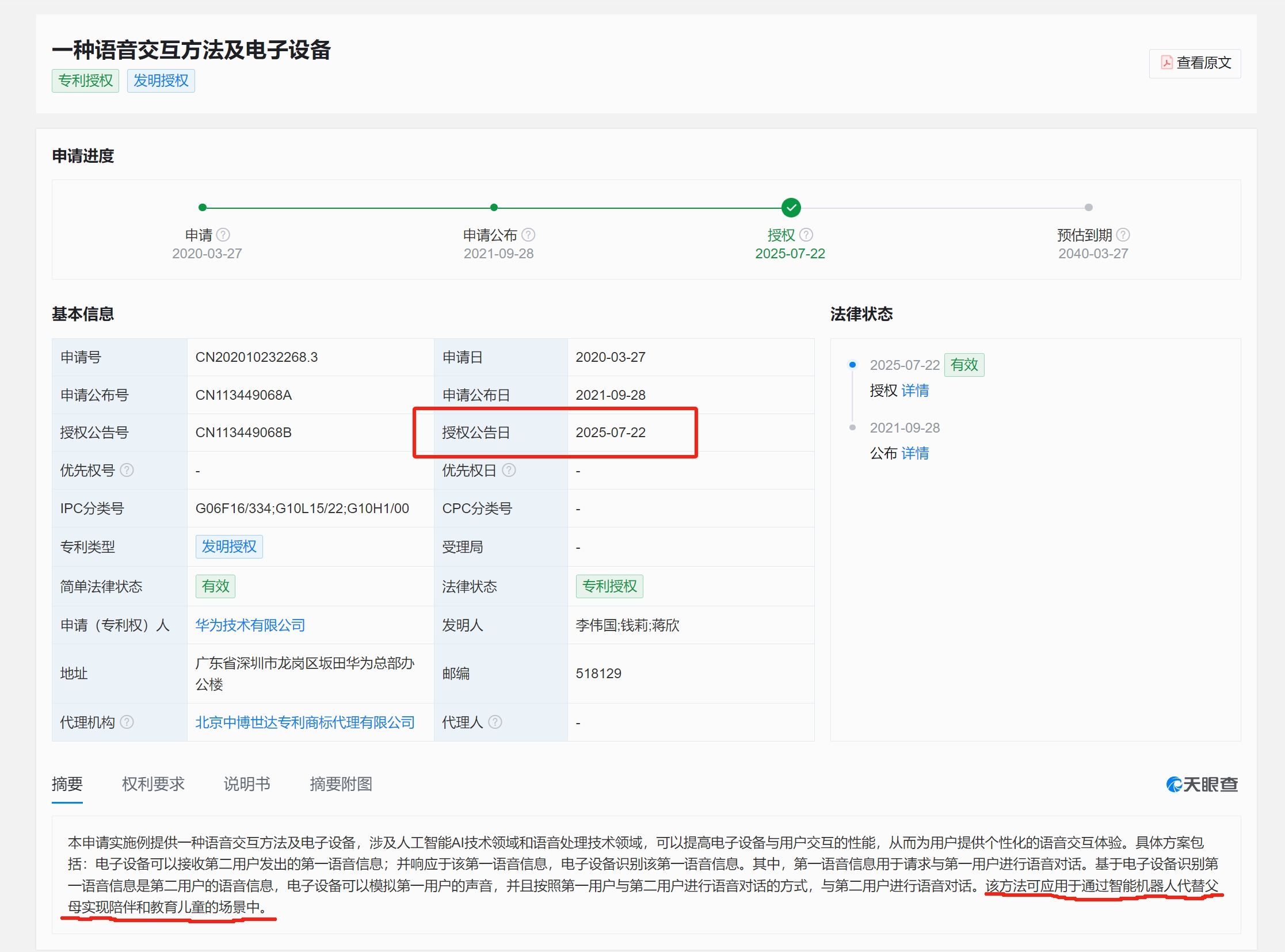
Task: Click the help icon beside 优先权日
Action: point(509,471)
